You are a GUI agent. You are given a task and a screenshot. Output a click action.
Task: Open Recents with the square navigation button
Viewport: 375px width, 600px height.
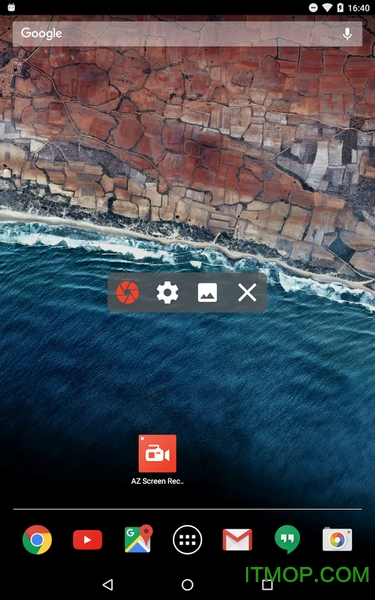pos(267,584)
